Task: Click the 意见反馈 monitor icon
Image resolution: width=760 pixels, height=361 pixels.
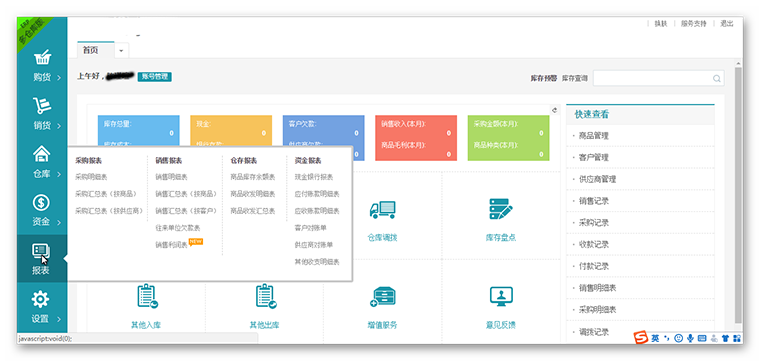Action: (501, 296)
